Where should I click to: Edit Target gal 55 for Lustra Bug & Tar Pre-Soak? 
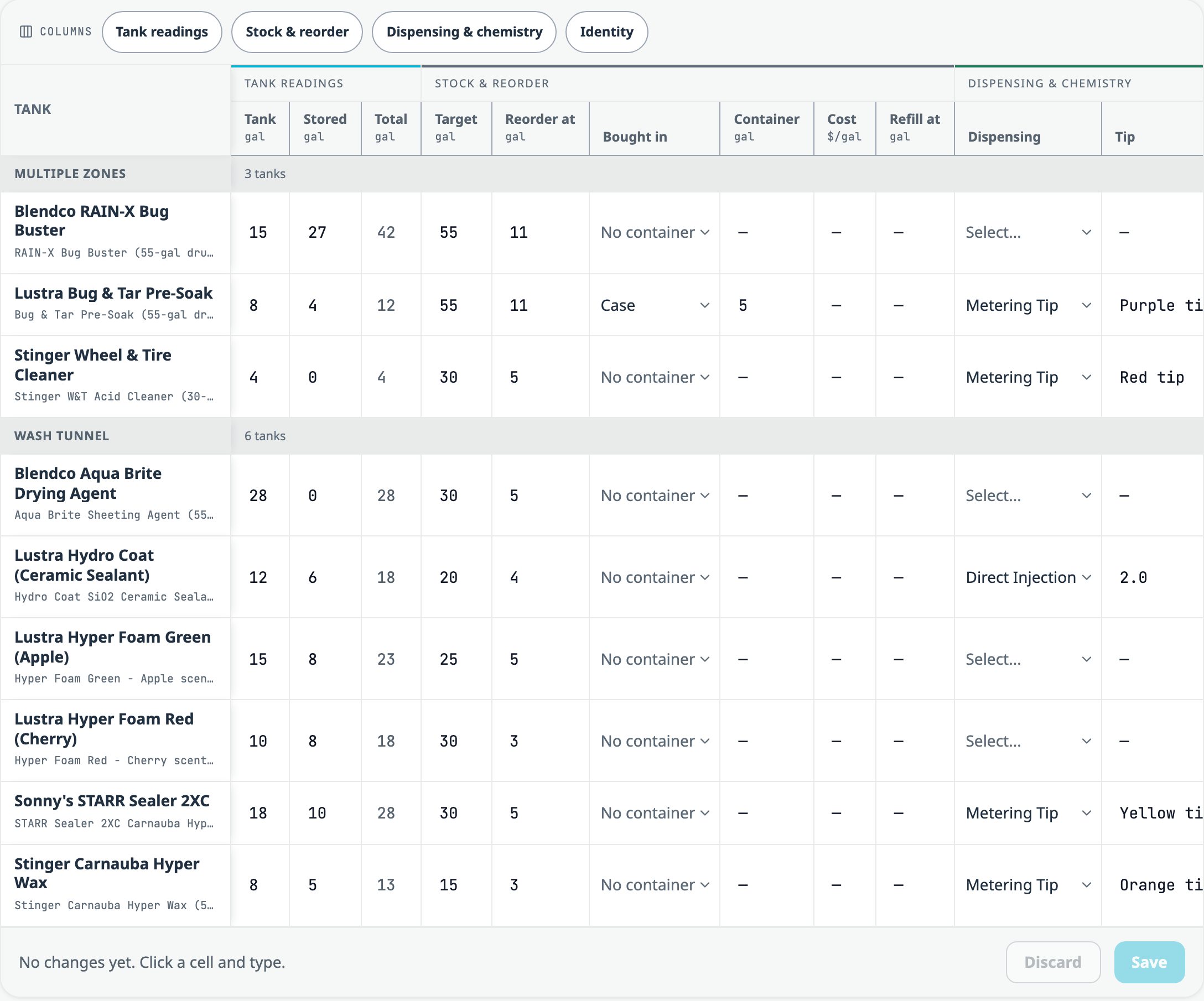[x=456, y=305]
